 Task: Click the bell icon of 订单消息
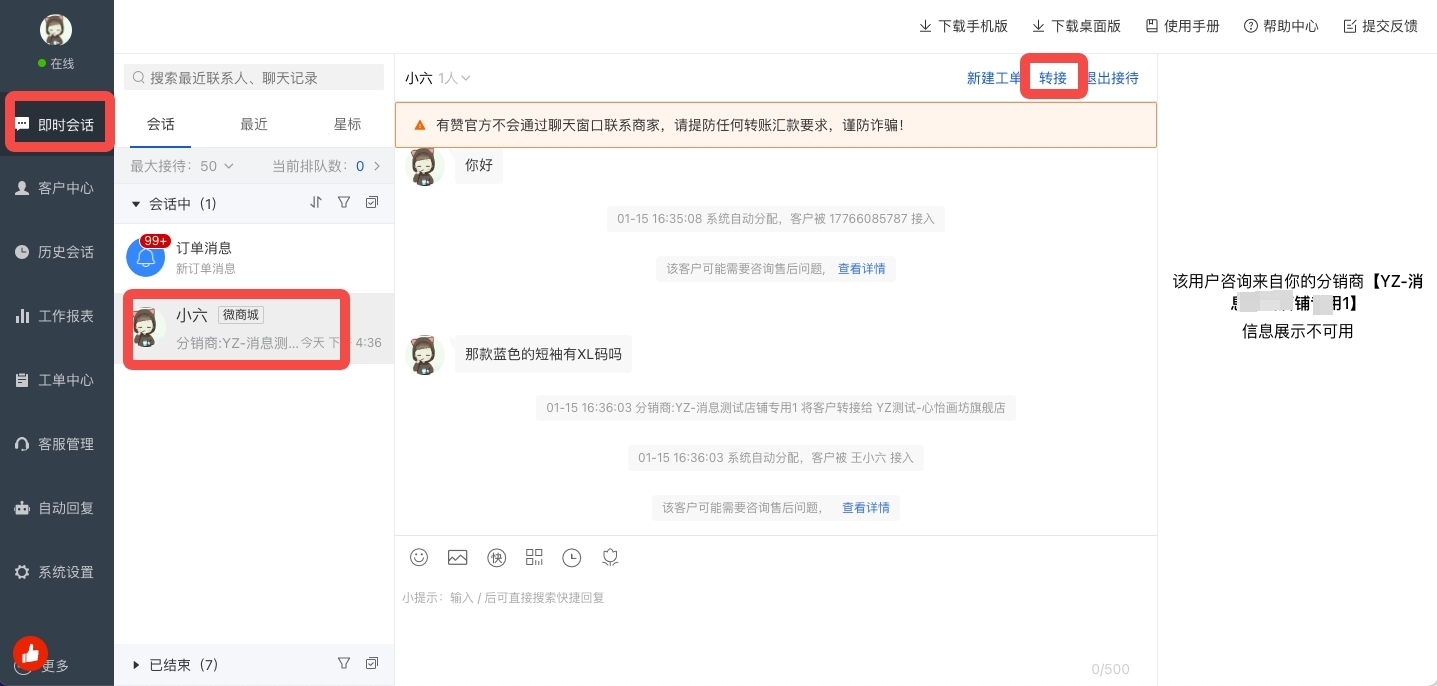pyautogui.click(x=146, y=258)
